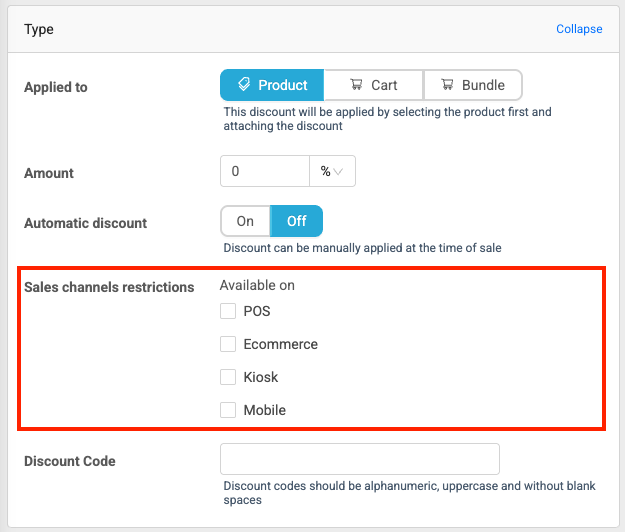Viewport: 625px width, 532px height.
Task: Click the chevron arrow next to percent sign
Action: pos(340,171)
